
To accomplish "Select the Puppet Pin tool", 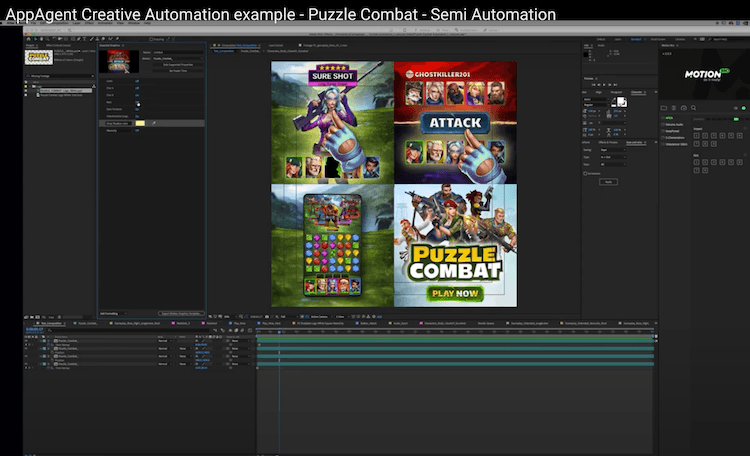I will coord(117,39).
